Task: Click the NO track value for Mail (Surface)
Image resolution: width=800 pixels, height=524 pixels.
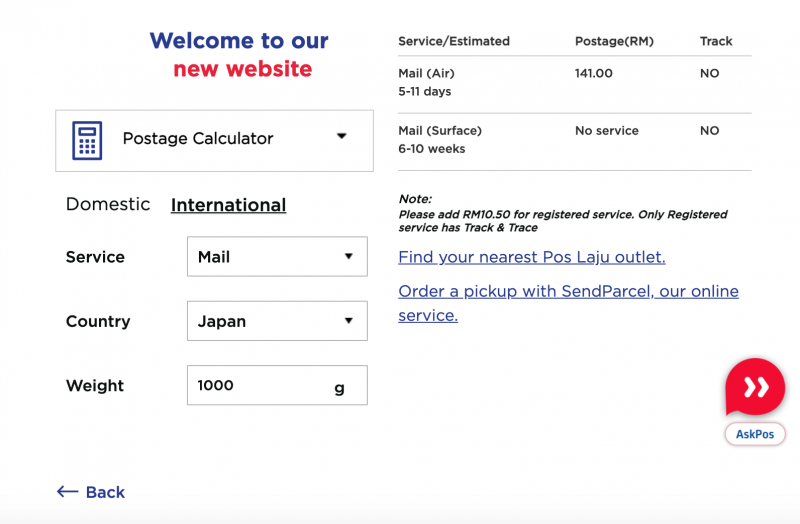Action: pos(709,131)
